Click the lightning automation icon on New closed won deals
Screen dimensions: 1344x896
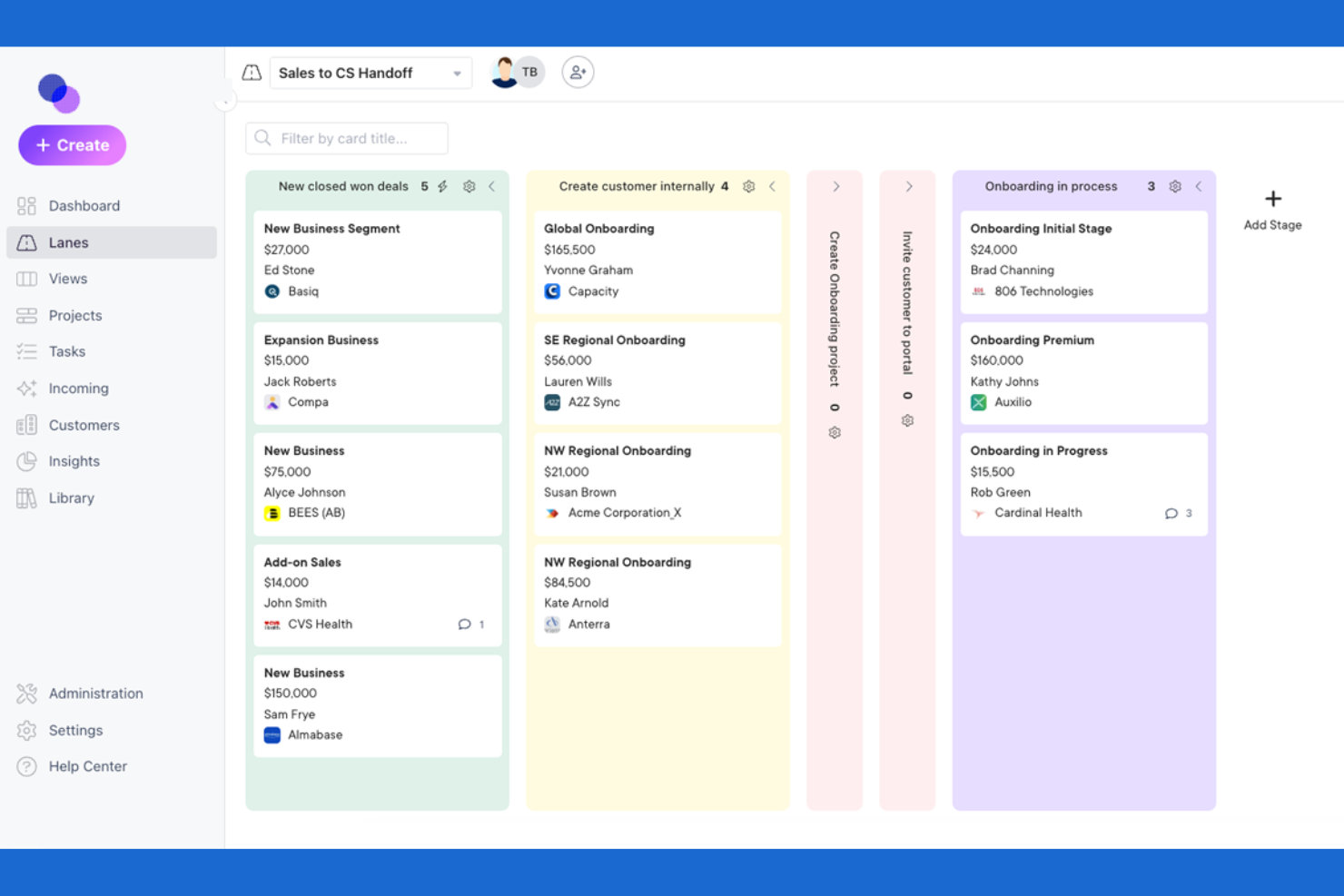click(x=442, y=186)
